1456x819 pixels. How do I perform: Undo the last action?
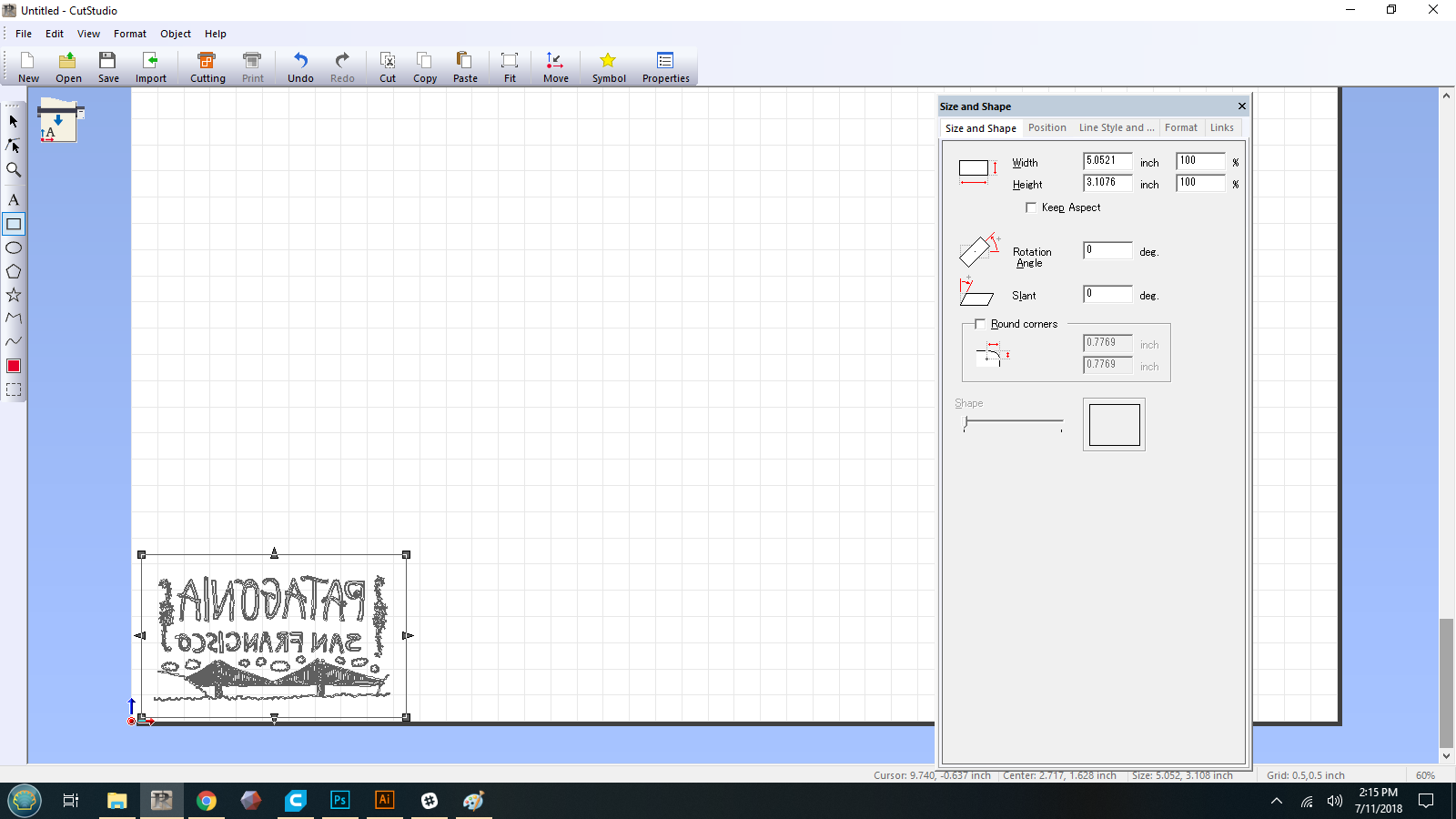(300, 67)
